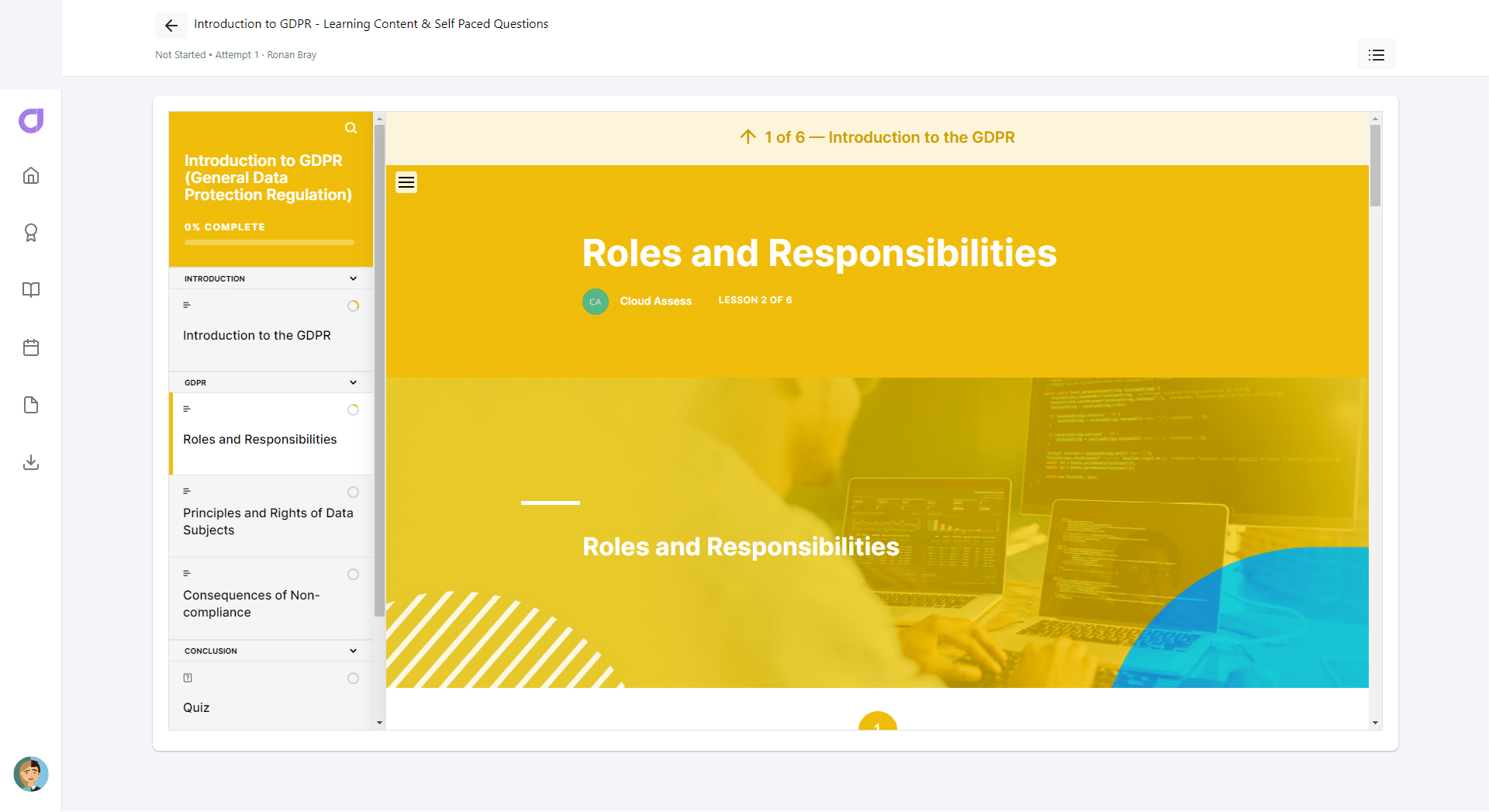Click the 0% COMPLETE progress bar
This screenshot has width=1489, height=812.
270,243
